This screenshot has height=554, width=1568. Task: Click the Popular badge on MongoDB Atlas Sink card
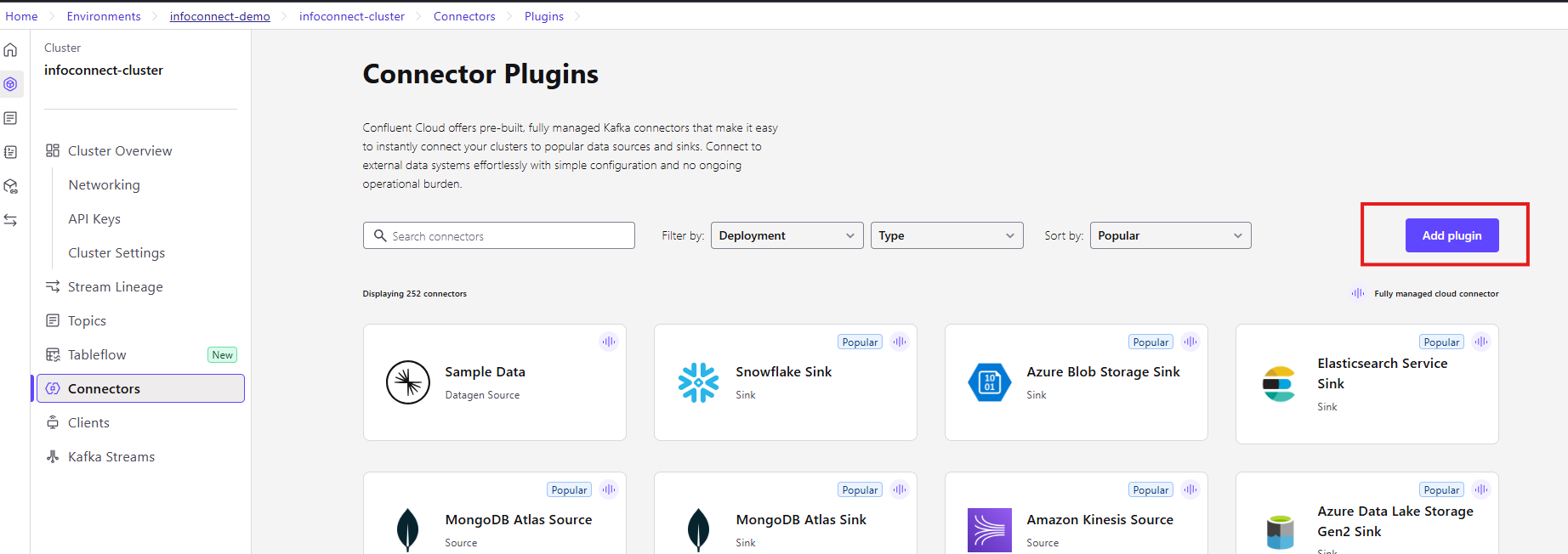point(860,490)
